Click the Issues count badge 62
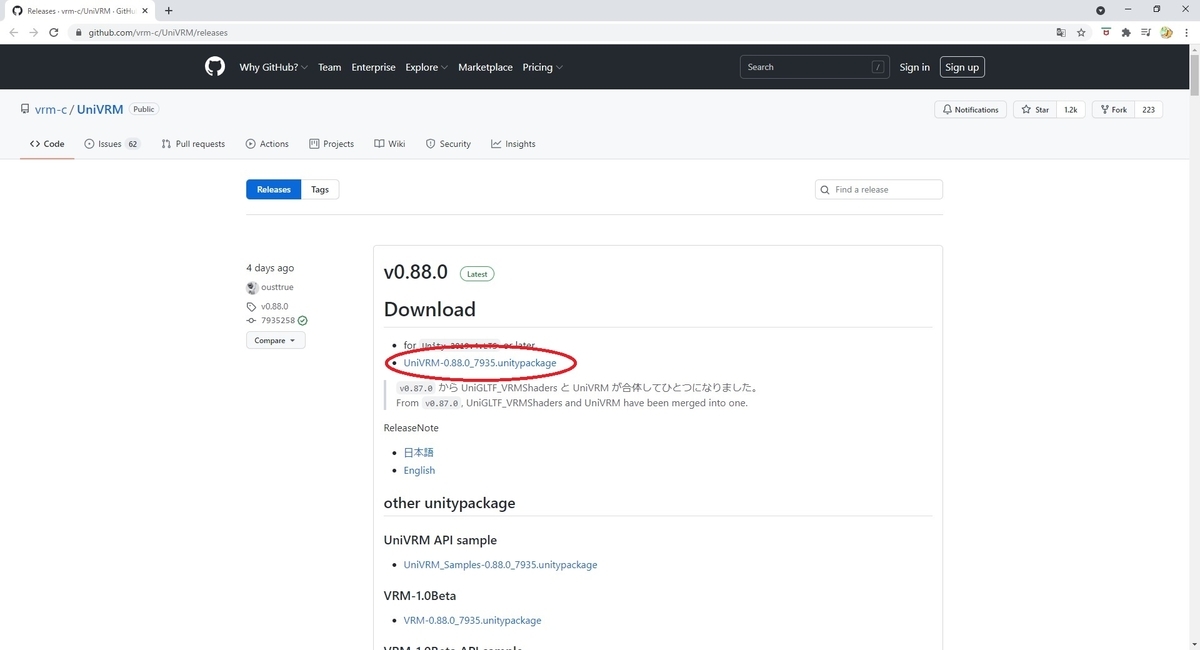This screenshot has height=650, width=1200. [133, 144]
